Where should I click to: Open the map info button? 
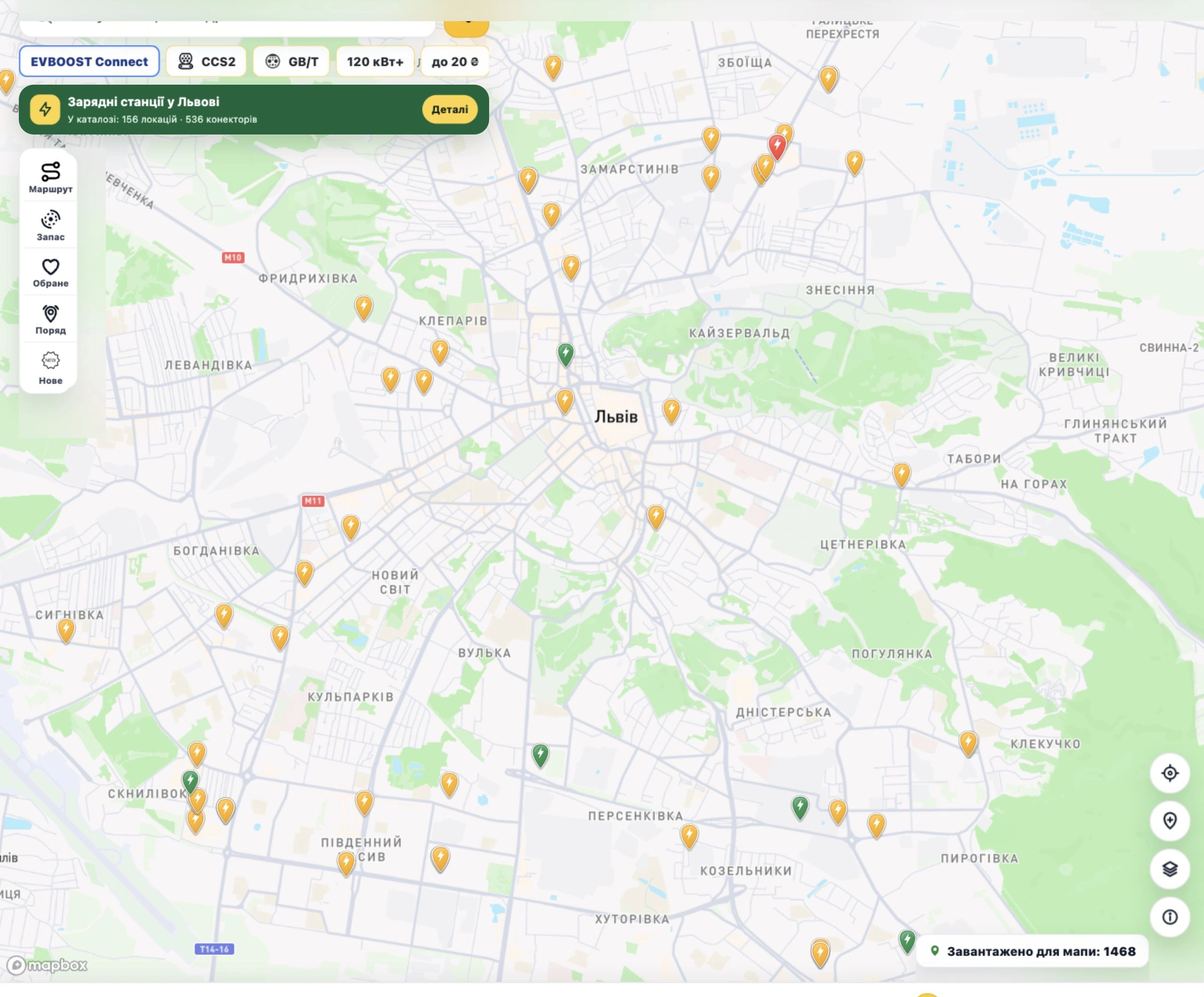pos(1170,918)
